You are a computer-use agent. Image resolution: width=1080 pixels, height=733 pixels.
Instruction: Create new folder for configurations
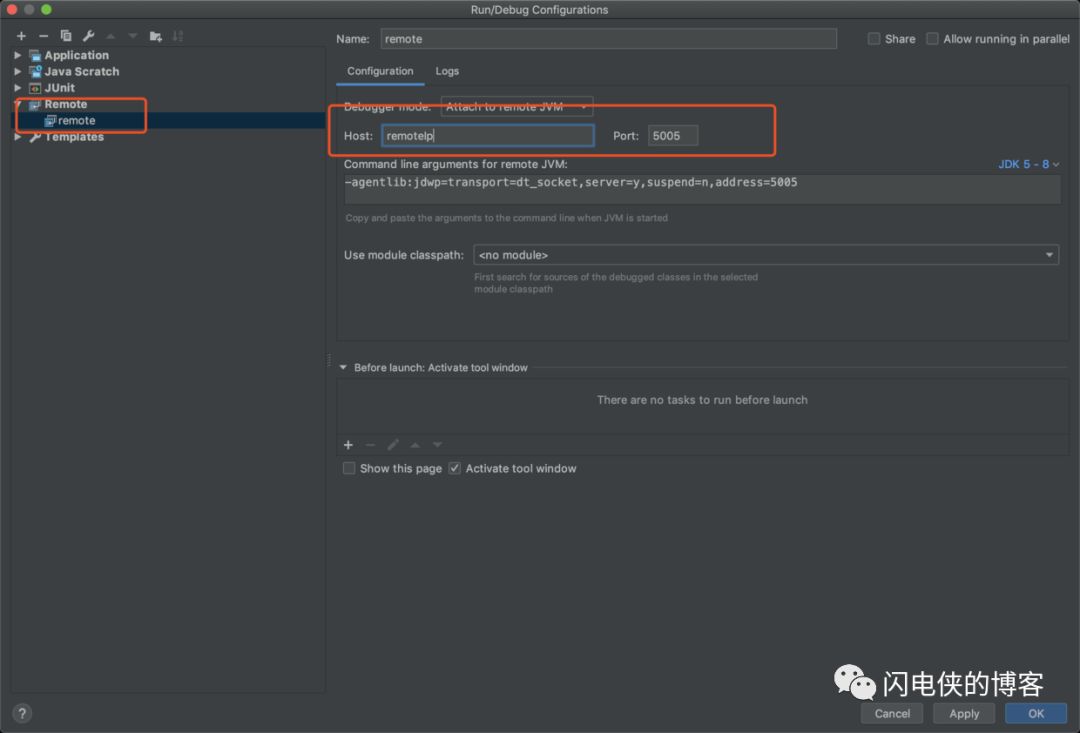(x=156, y=36)
